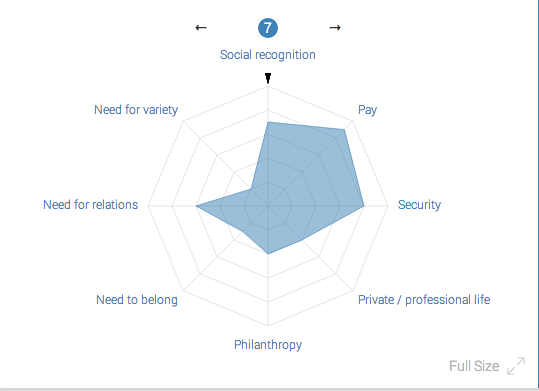Select the Pay axis label
The width and height of the screenshot is (539, 391).
367,110
